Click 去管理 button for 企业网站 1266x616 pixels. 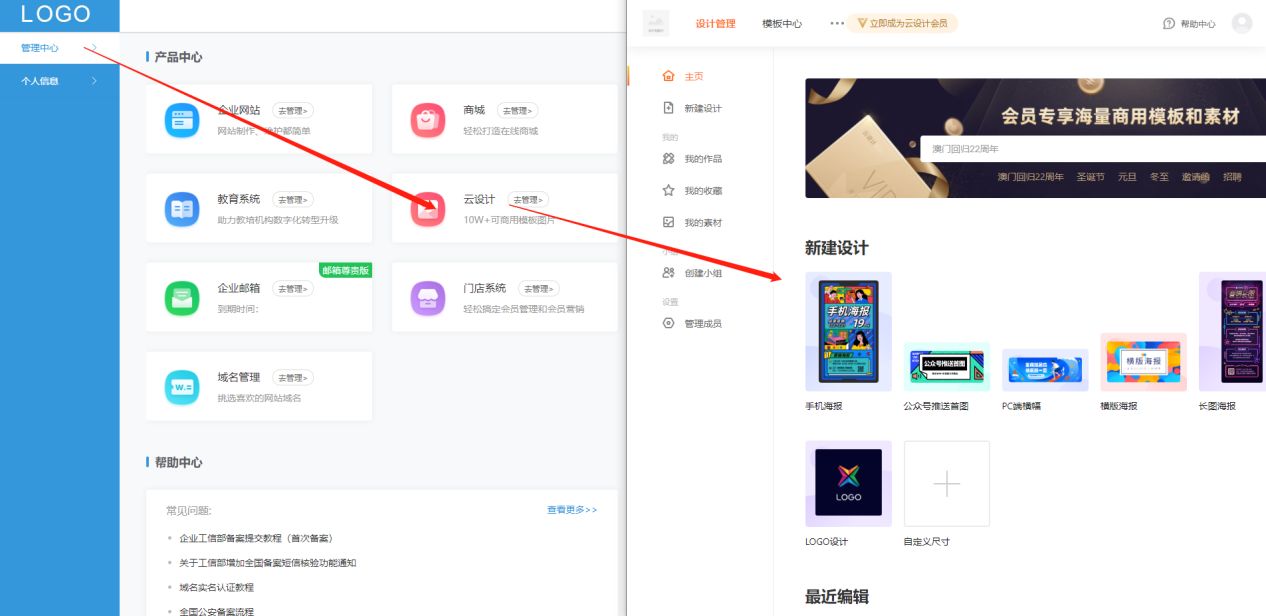[x=292, y=110]
